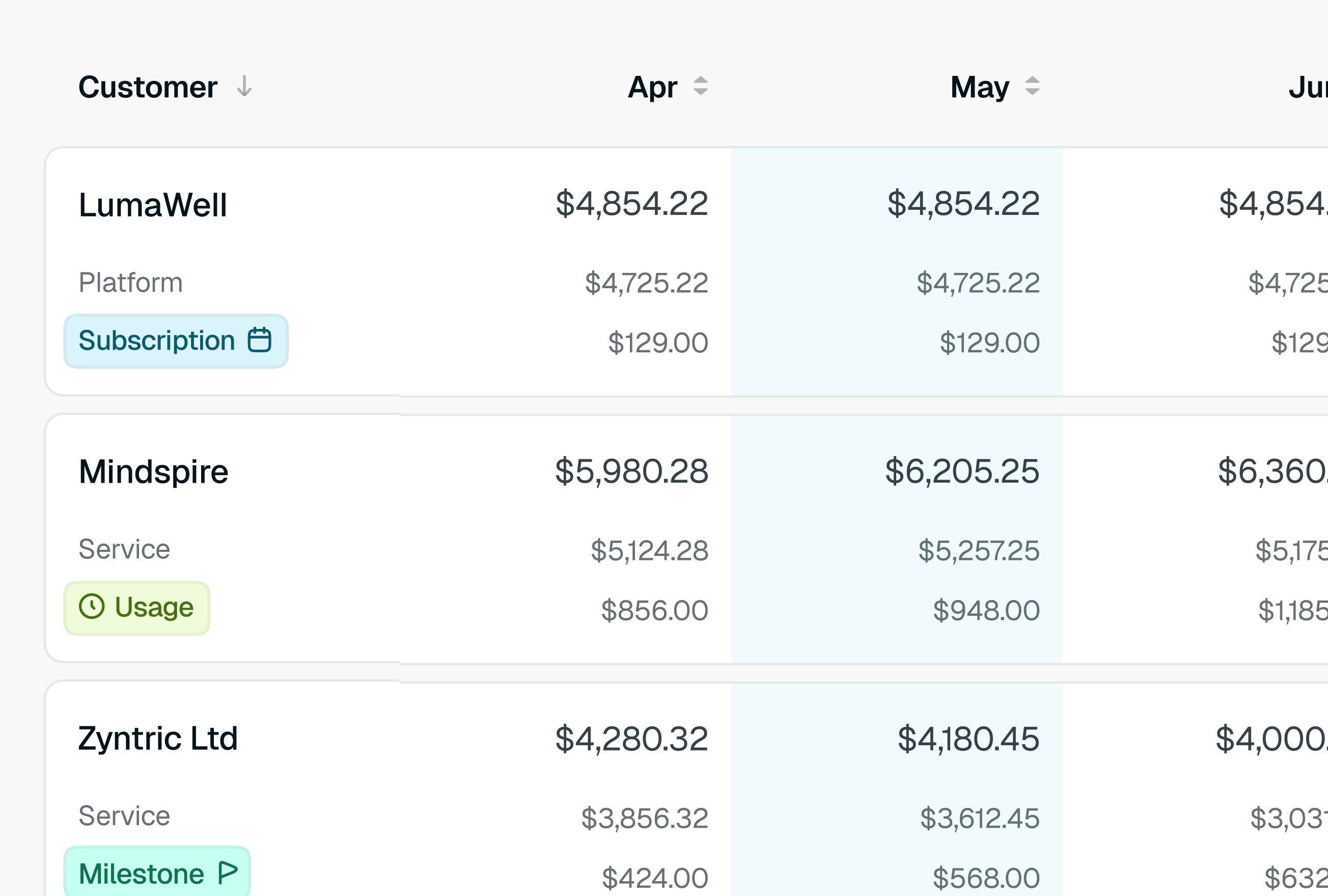The image size is (1328, 896).
Task: Toggle the May column sort arrows
Action: [1032, 86]
